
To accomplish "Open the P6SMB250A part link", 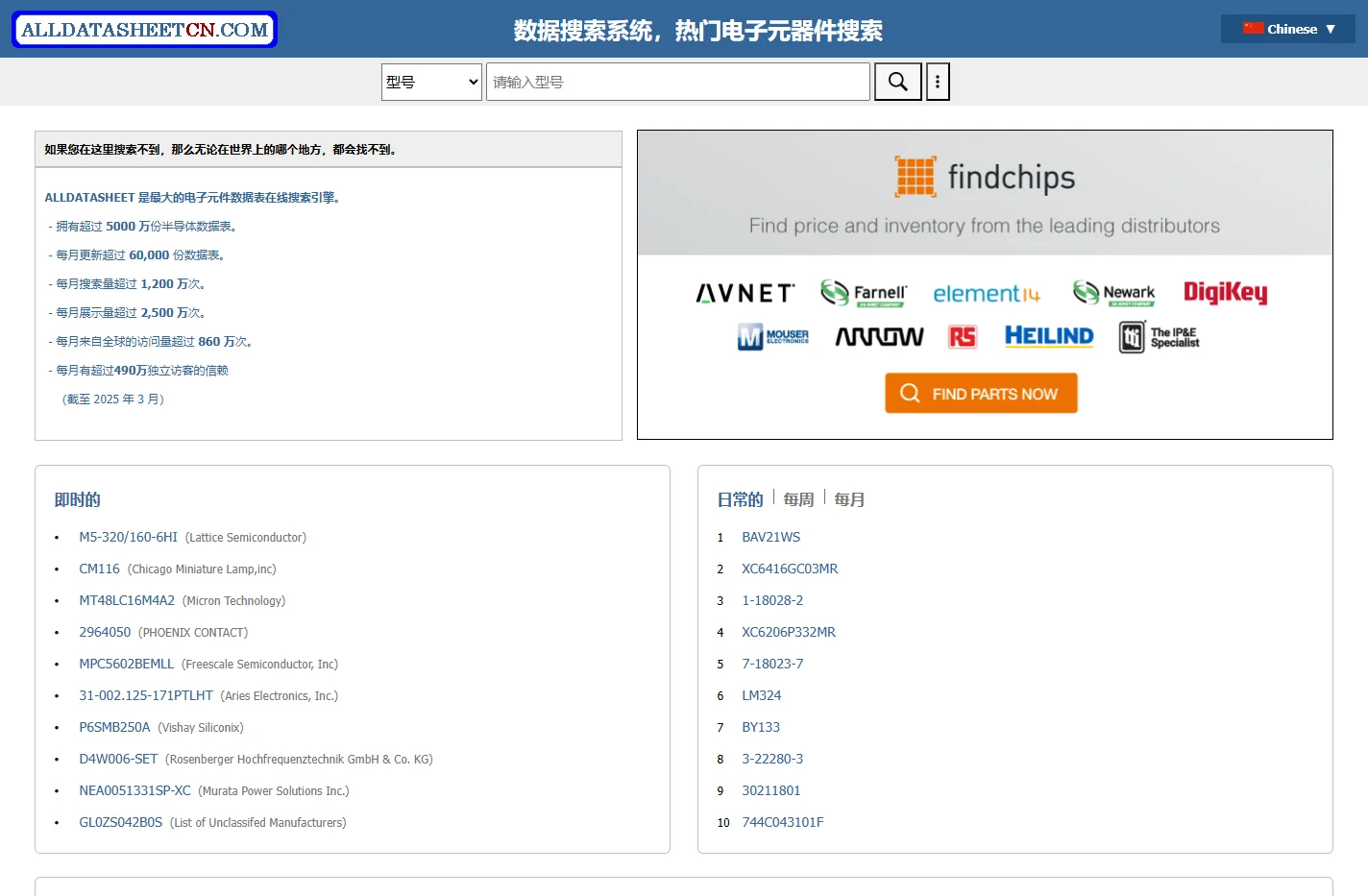I will 114,727.
